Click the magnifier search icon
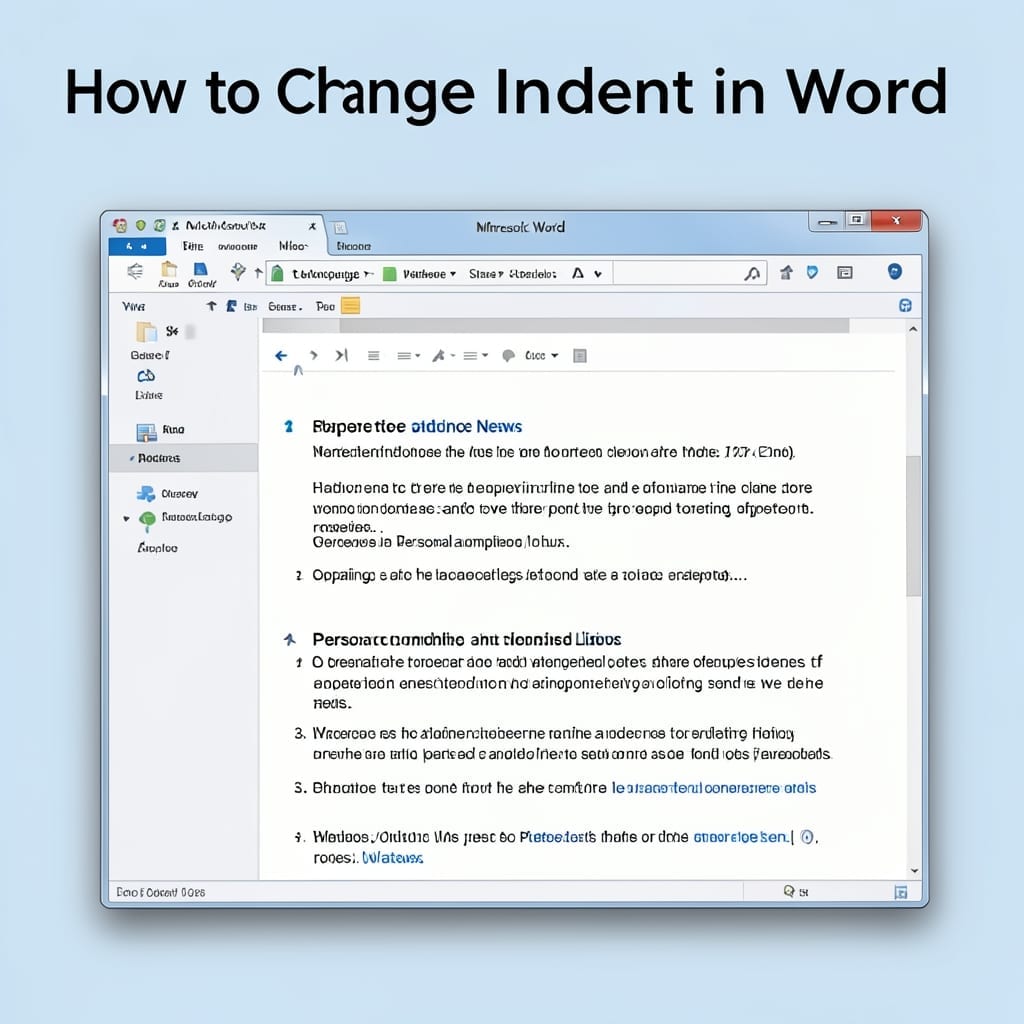The width and height of the screenshot is (1024, 1024). (x=752, y=274)
